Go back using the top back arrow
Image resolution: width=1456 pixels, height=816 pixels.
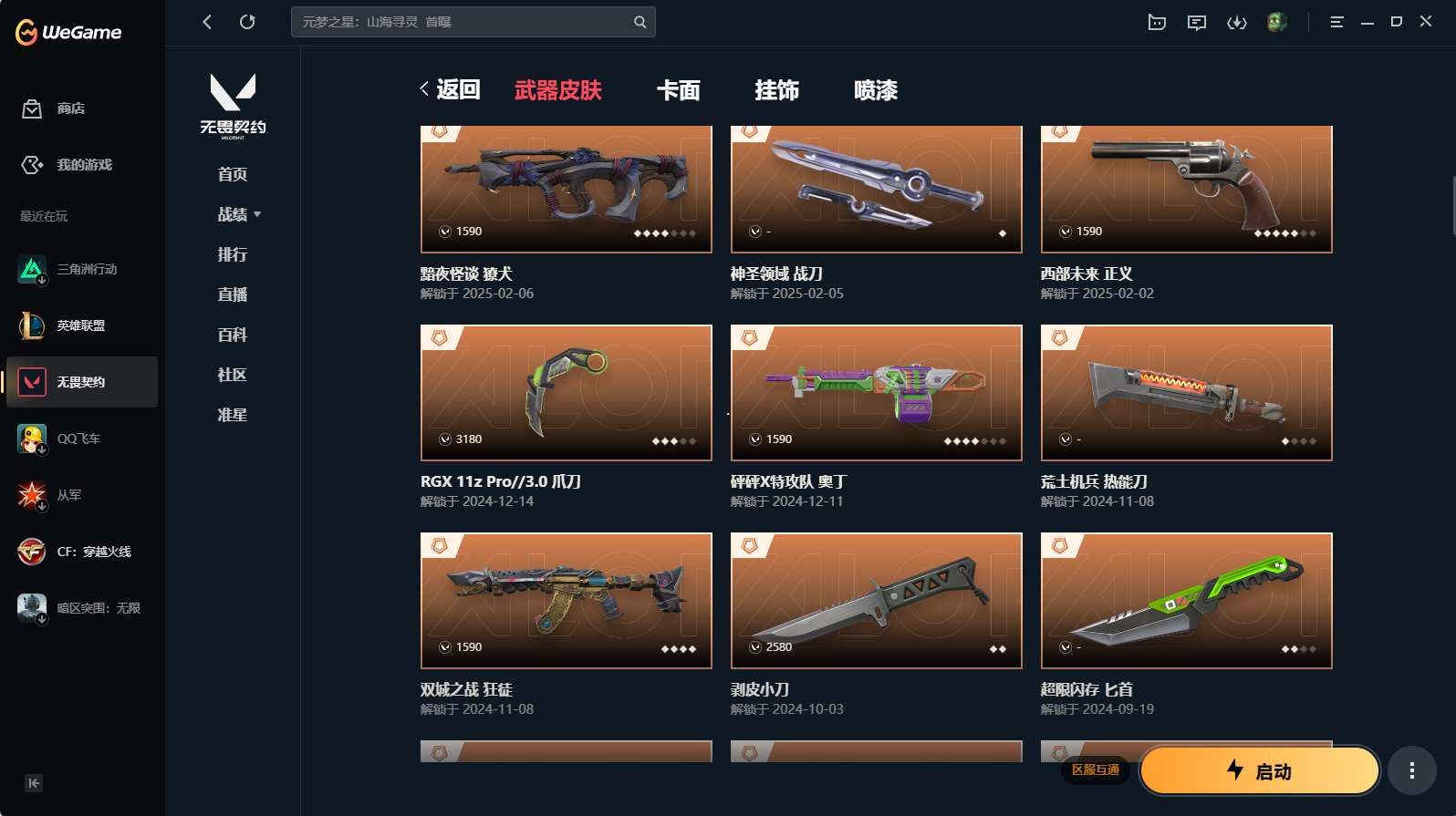[x=207, y=22]
